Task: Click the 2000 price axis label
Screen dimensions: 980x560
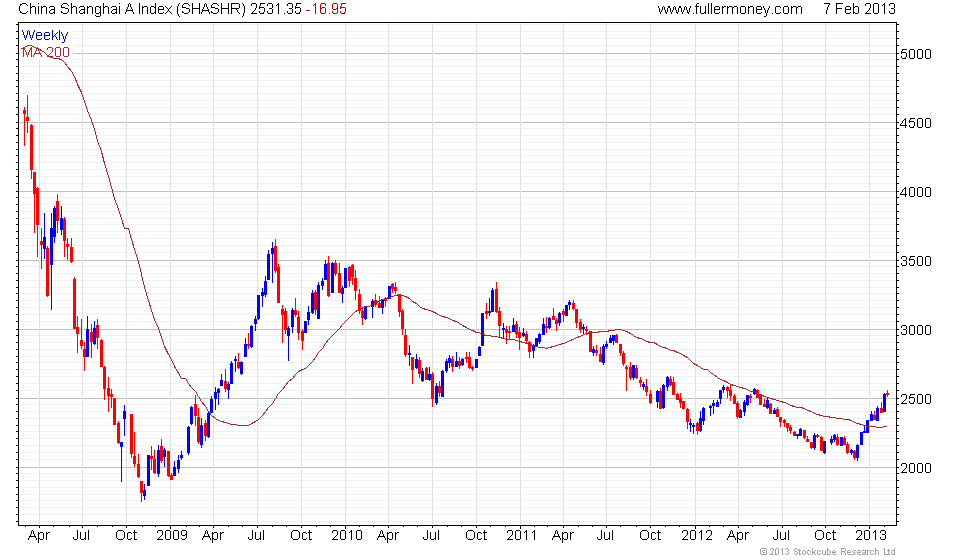Action: pyautogui.click(x=916, y=468)
